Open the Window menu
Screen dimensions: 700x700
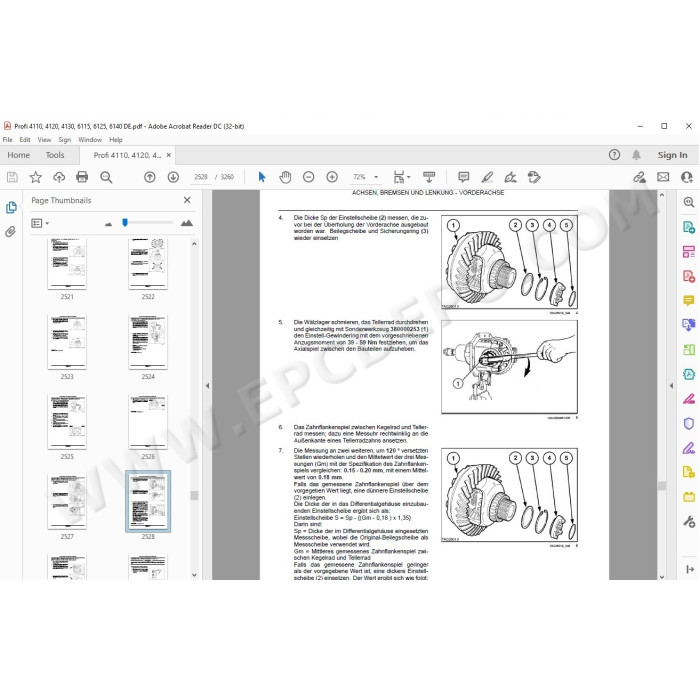click(x=90, y=140)
